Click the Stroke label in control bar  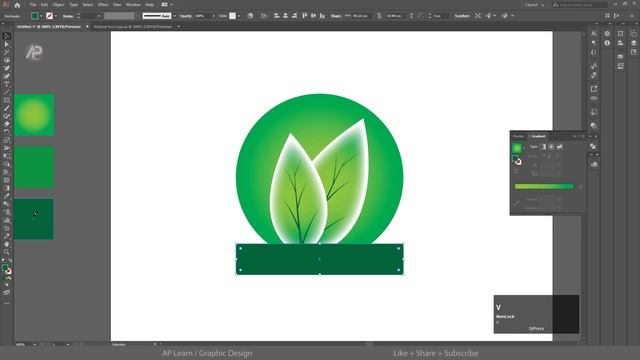(68, 16)
